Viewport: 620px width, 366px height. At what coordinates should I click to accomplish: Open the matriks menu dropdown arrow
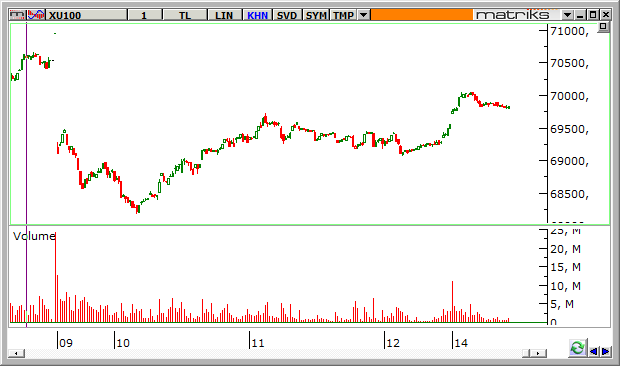567,15
